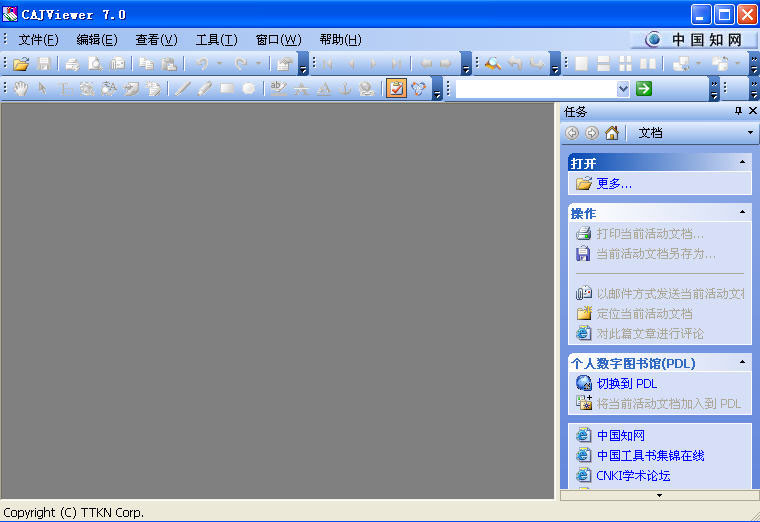Click the four-pane grid layout icon
This screenshot has height=522, width=760.
pos(626,63)
